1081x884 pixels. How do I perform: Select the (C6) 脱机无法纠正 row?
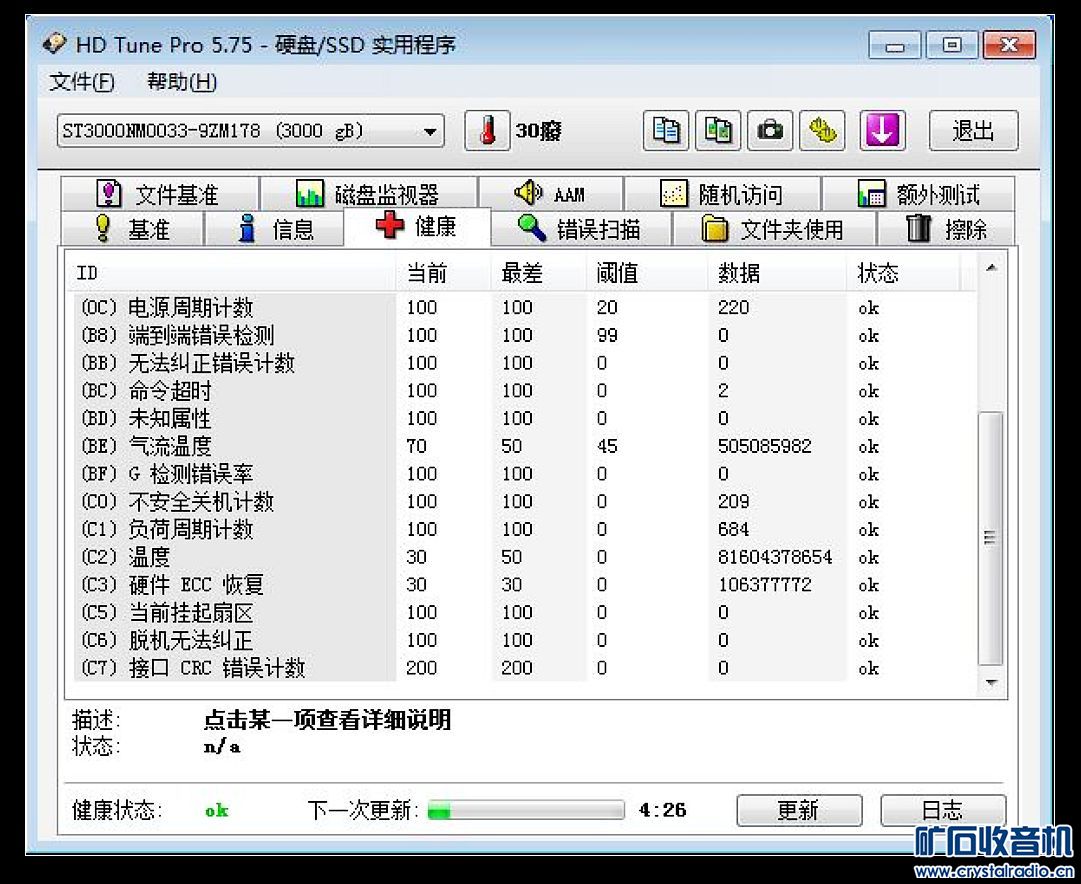(x=524, y=640)
